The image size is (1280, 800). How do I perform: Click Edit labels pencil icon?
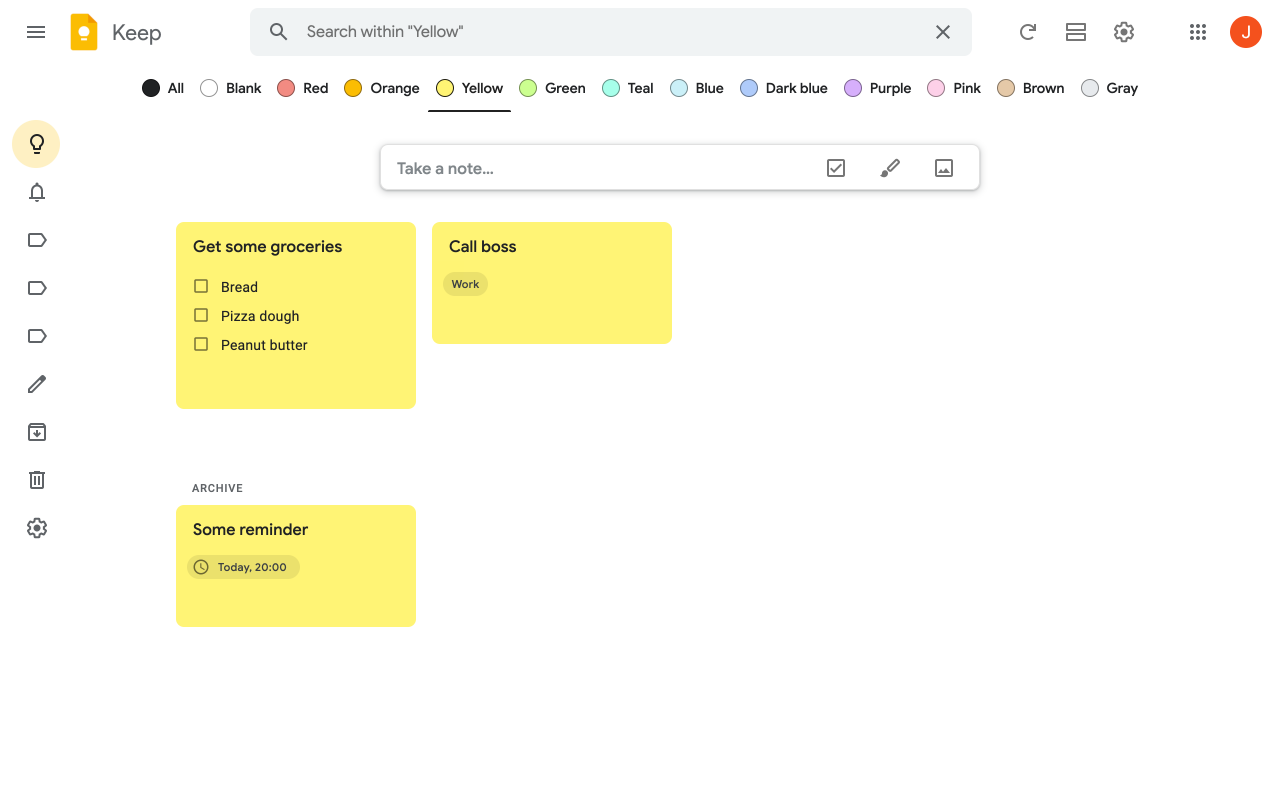click(36, 383)
